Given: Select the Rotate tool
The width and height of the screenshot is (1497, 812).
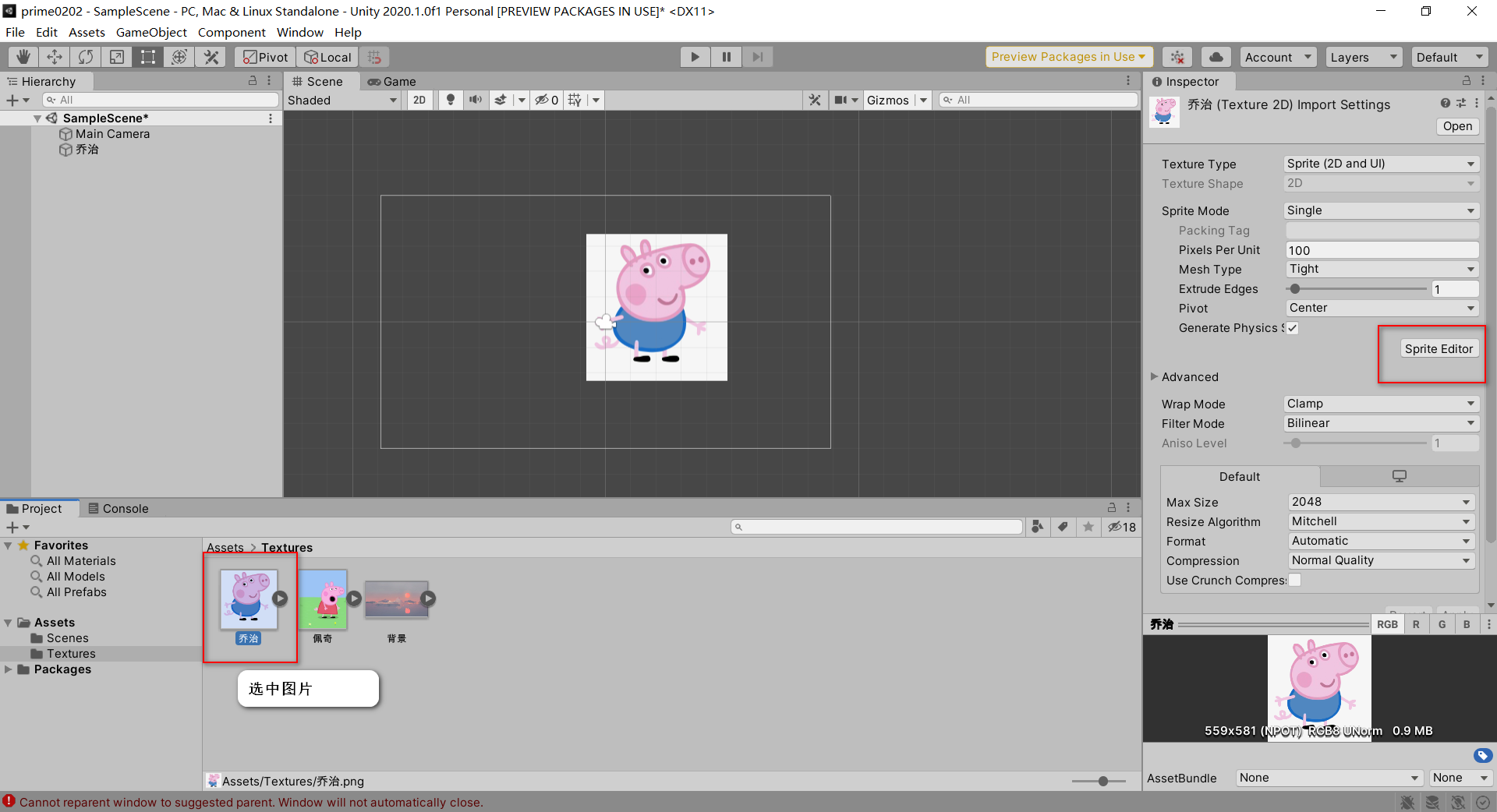Looking at the screenshot, I should pyautogui.click(x=86, y=57).
